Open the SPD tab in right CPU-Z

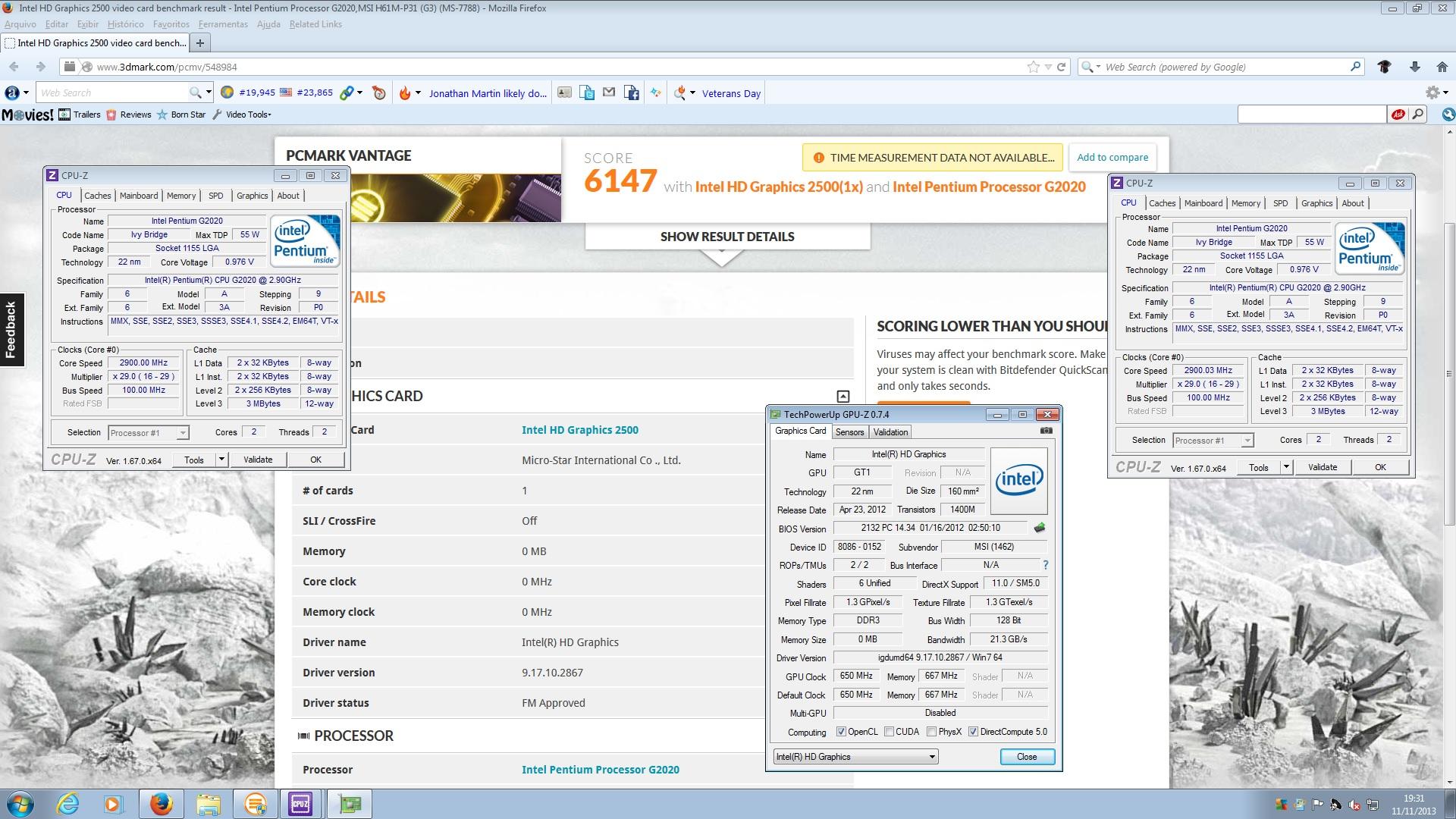point(1281,203)
